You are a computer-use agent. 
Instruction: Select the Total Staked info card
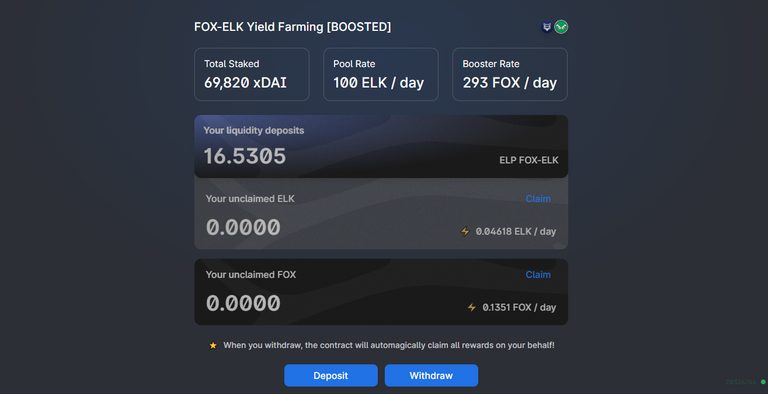point(252,74)
